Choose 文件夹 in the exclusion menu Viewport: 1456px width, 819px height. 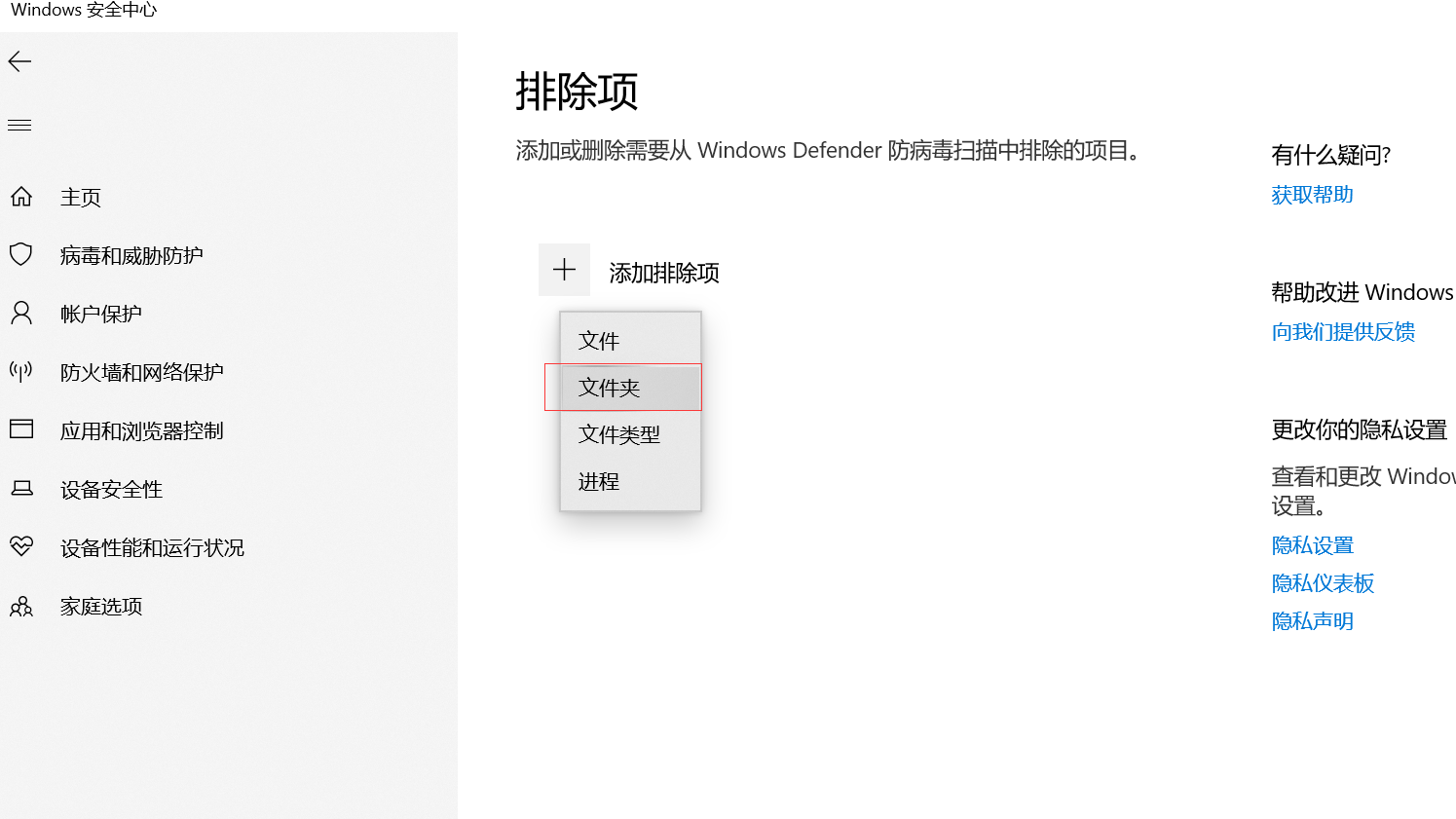pyautogui.click(x=610, y=388)
